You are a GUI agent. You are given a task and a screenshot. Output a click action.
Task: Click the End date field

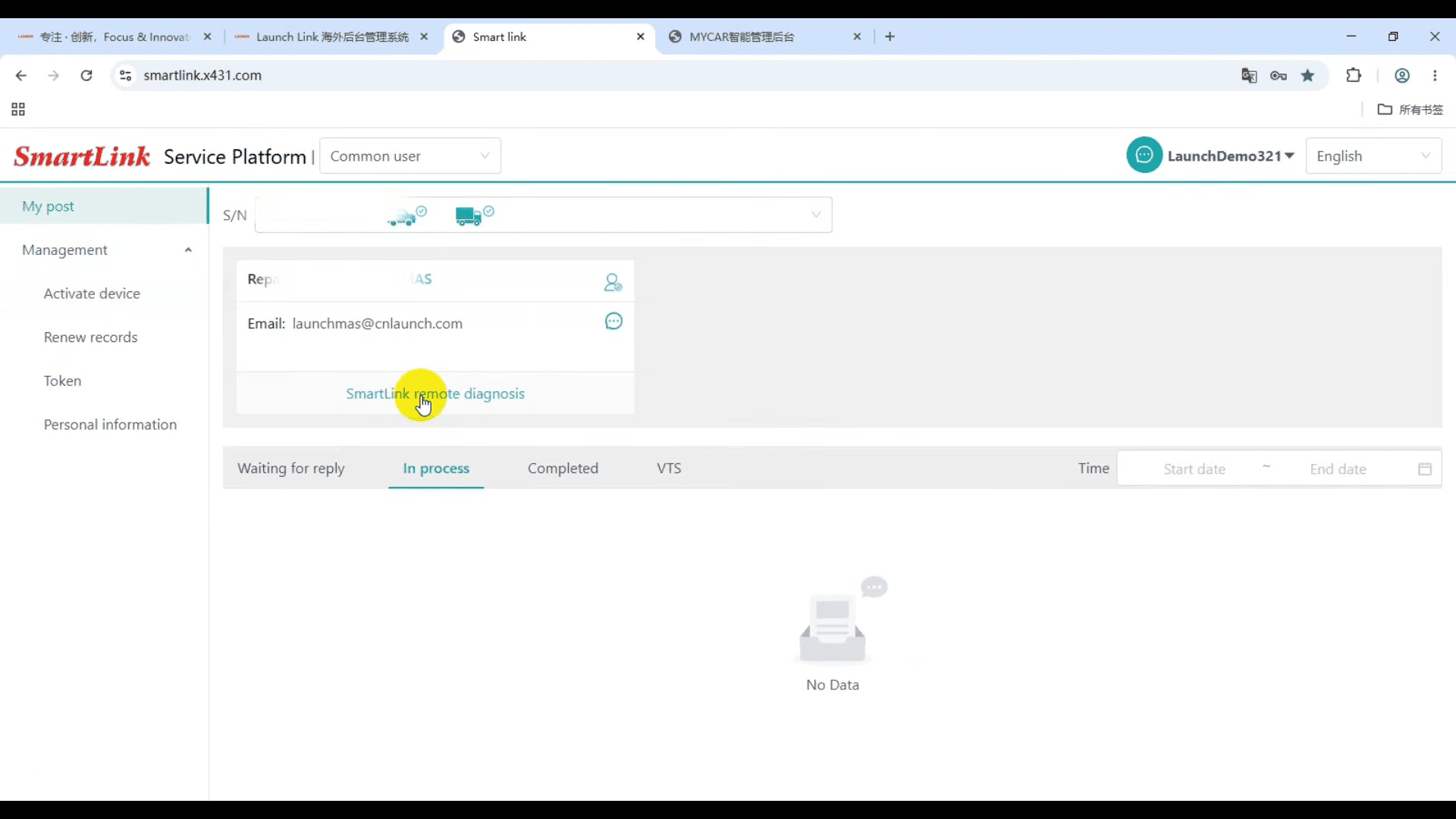pos(1338,469)
